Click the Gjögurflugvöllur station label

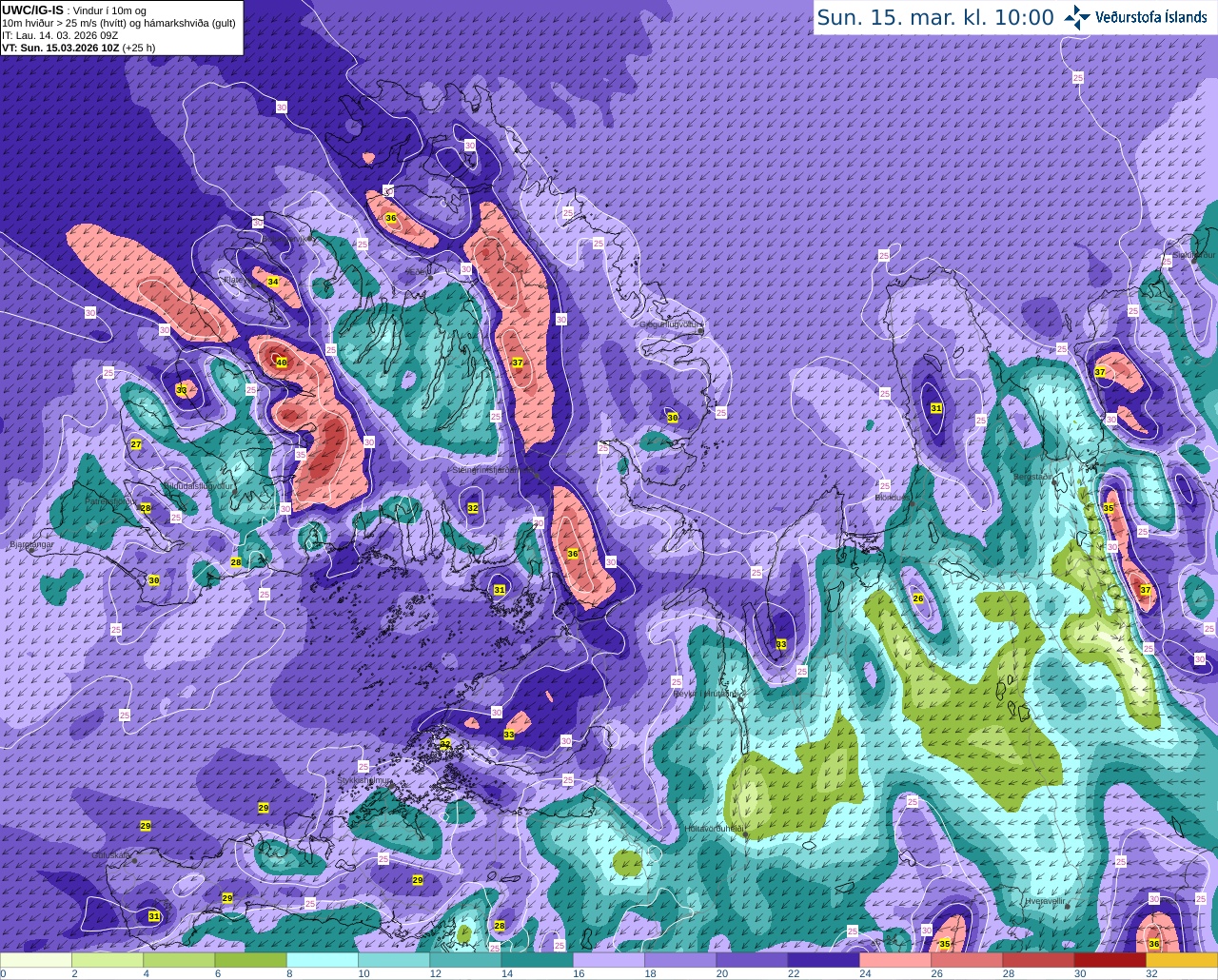coord(672,324)
